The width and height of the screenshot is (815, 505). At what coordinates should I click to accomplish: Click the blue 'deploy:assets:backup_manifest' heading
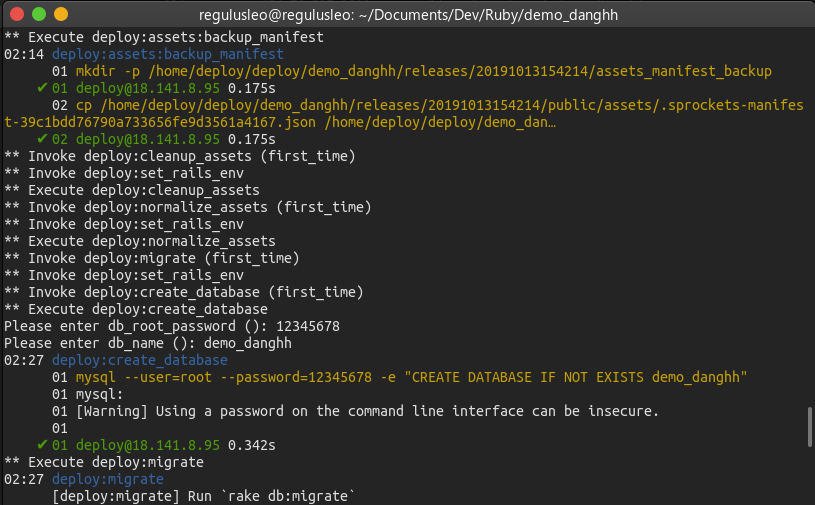pos(168,54)
